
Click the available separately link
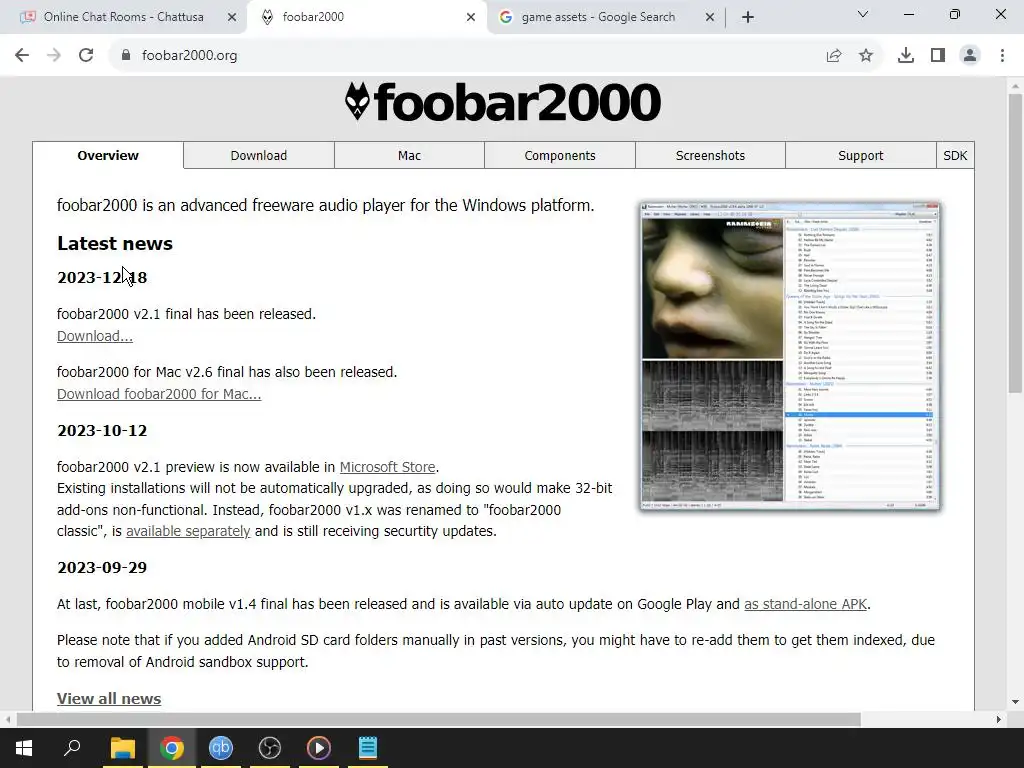pyautogui.click(x=188, y=531)
